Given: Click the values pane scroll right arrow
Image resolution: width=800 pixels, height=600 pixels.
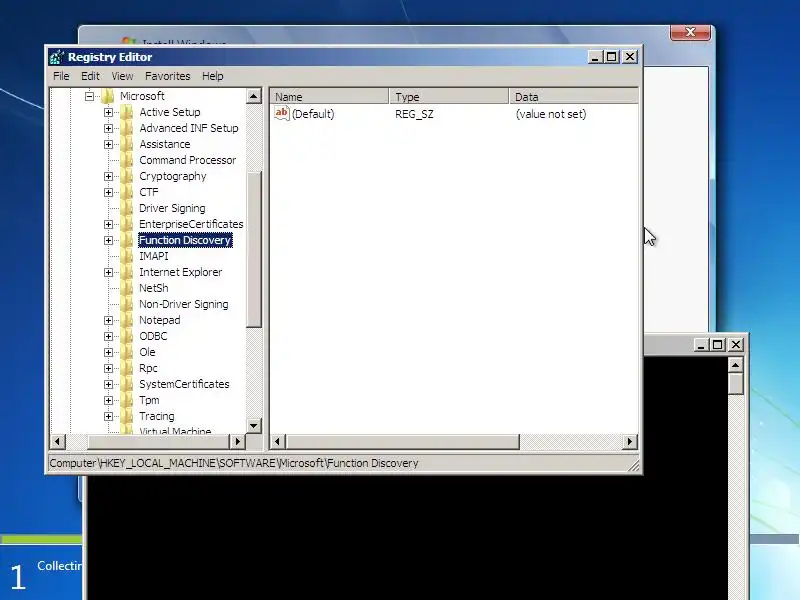Looking at the screenshot, I should pos(630,441).
